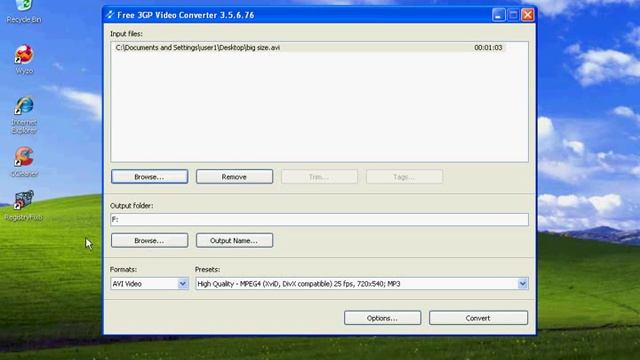Start conversion with Convert button
This screenshot has width=640, height=360.
pos(478,318)
